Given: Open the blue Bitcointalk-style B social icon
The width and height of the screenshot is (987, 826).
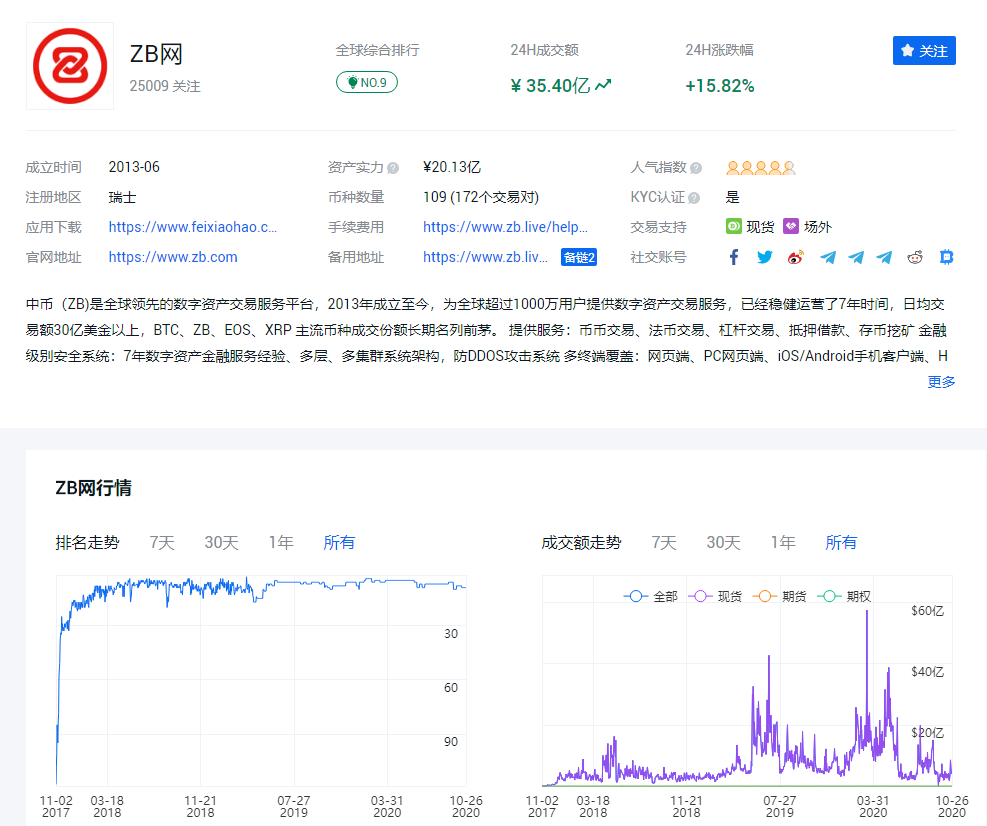Looking at the screenshot, I should 946,257.
